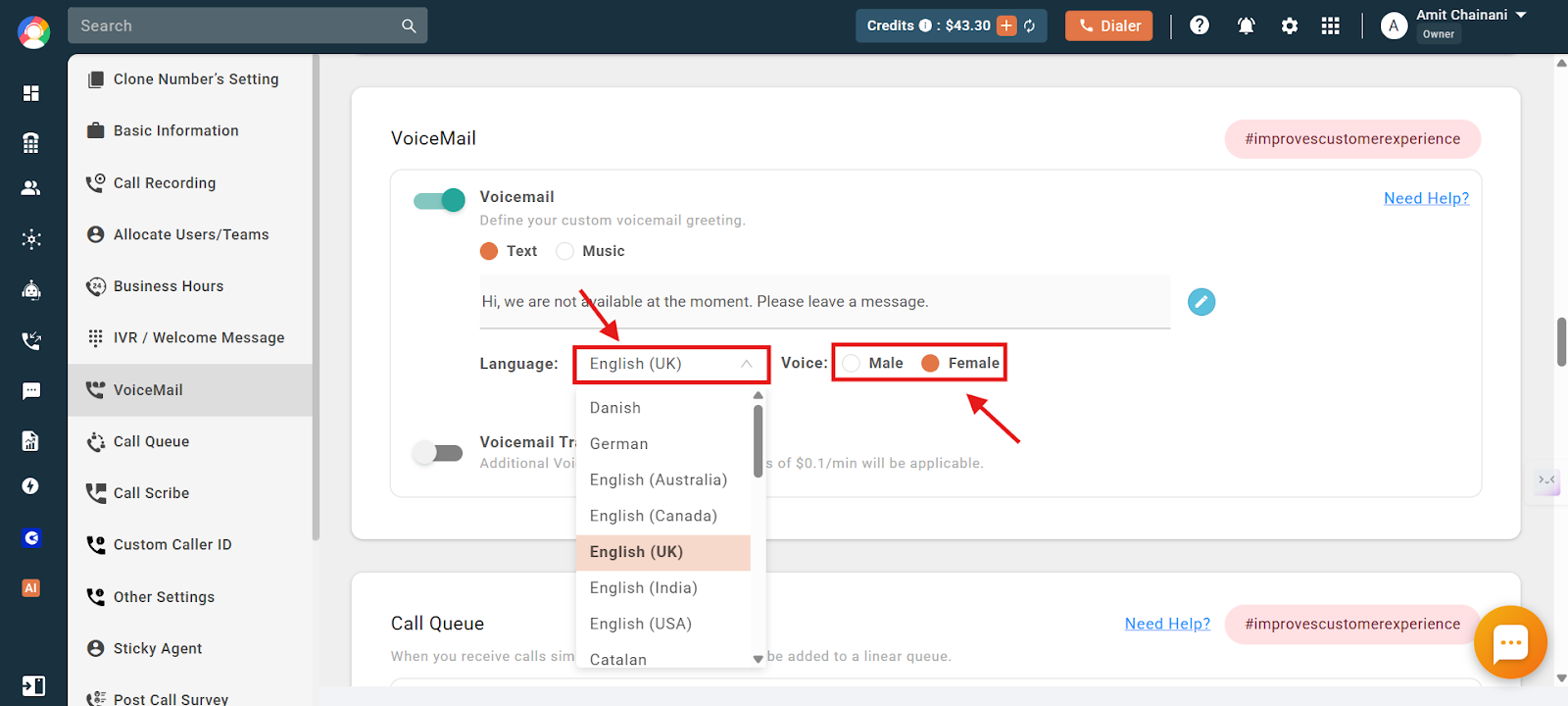Open the settings gear in header
This screenshot has height=706, width=1568.
click(x=1290, y=26)
